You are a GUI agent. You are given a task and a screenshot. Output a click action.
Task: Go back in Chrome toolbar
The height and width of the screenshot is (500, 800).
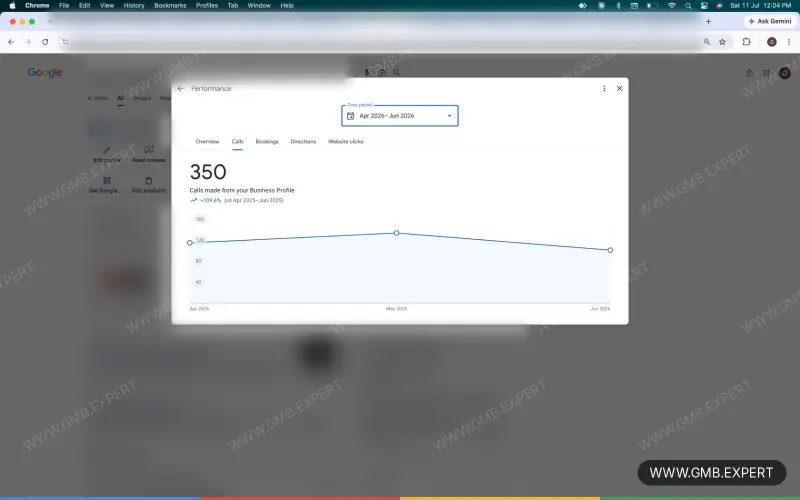pos(11,42)
